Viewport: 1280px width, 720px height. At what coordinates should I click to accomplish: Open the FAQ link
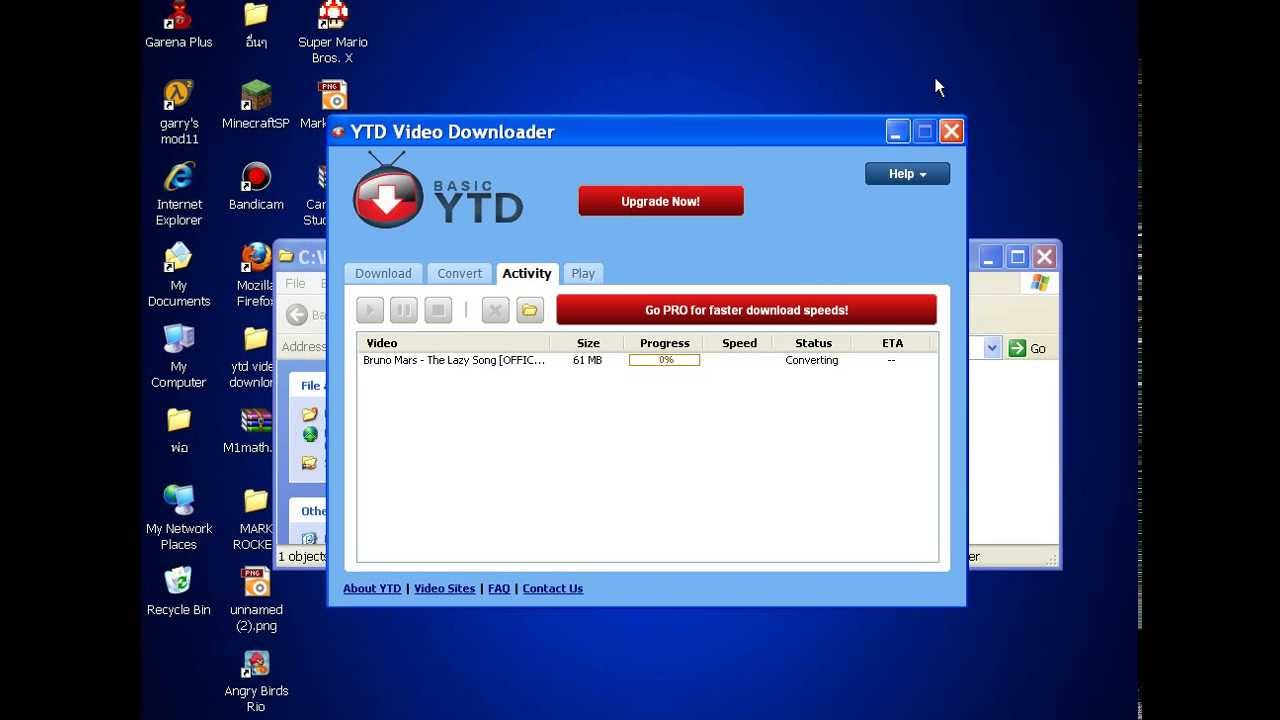click(499, 589)
